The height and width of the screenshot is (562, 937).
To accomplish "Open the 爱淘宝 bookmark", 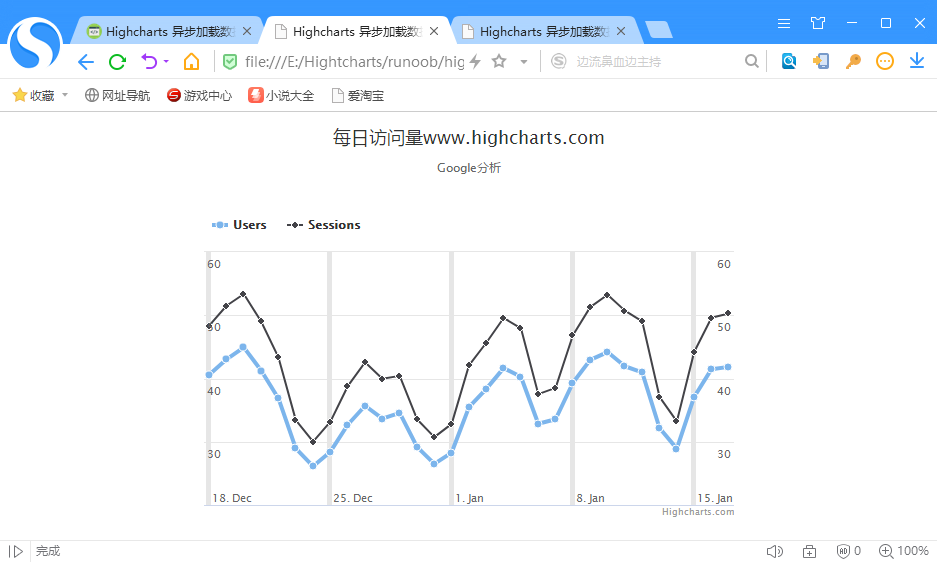I will click(x=357, y=95).
